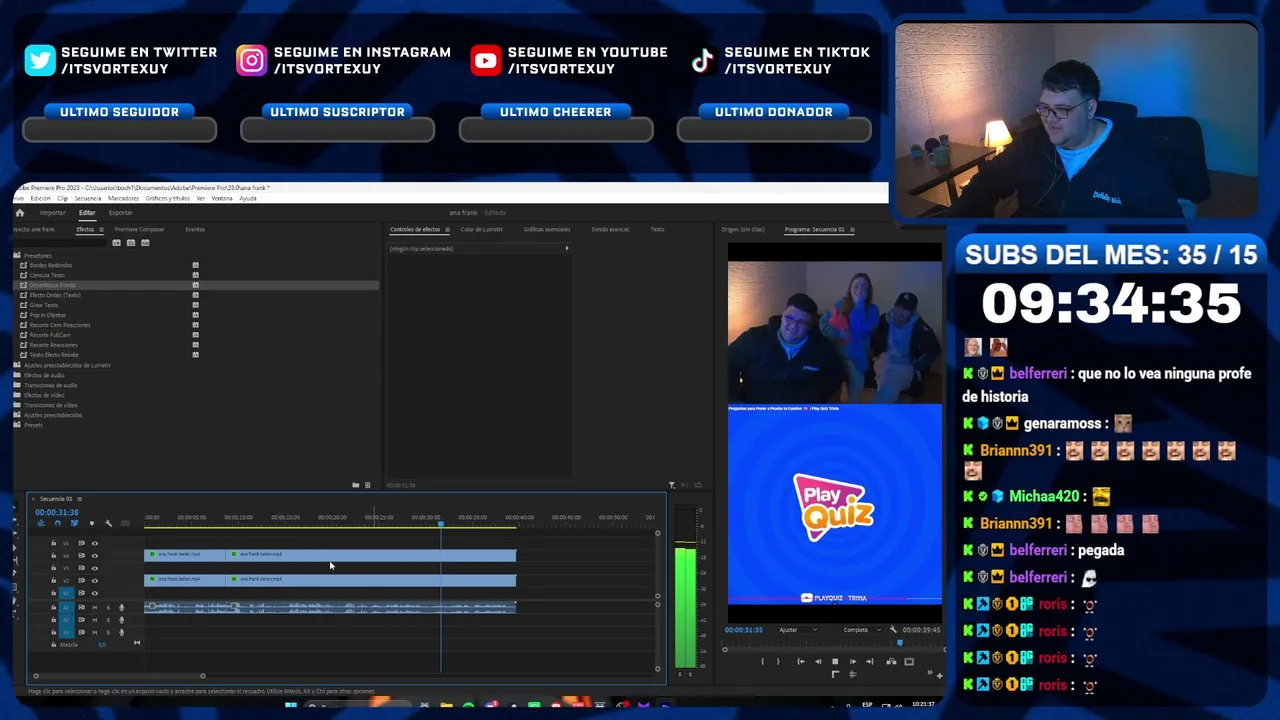The height and width of the screenshot is (720, 1280).
Task: Stop playback in the Program monitor
Action: coord(835,661)
